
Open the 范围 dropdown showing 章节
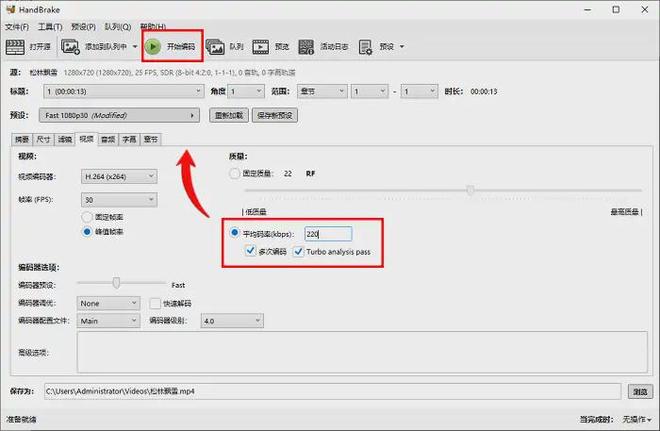(x=322, y=91)
